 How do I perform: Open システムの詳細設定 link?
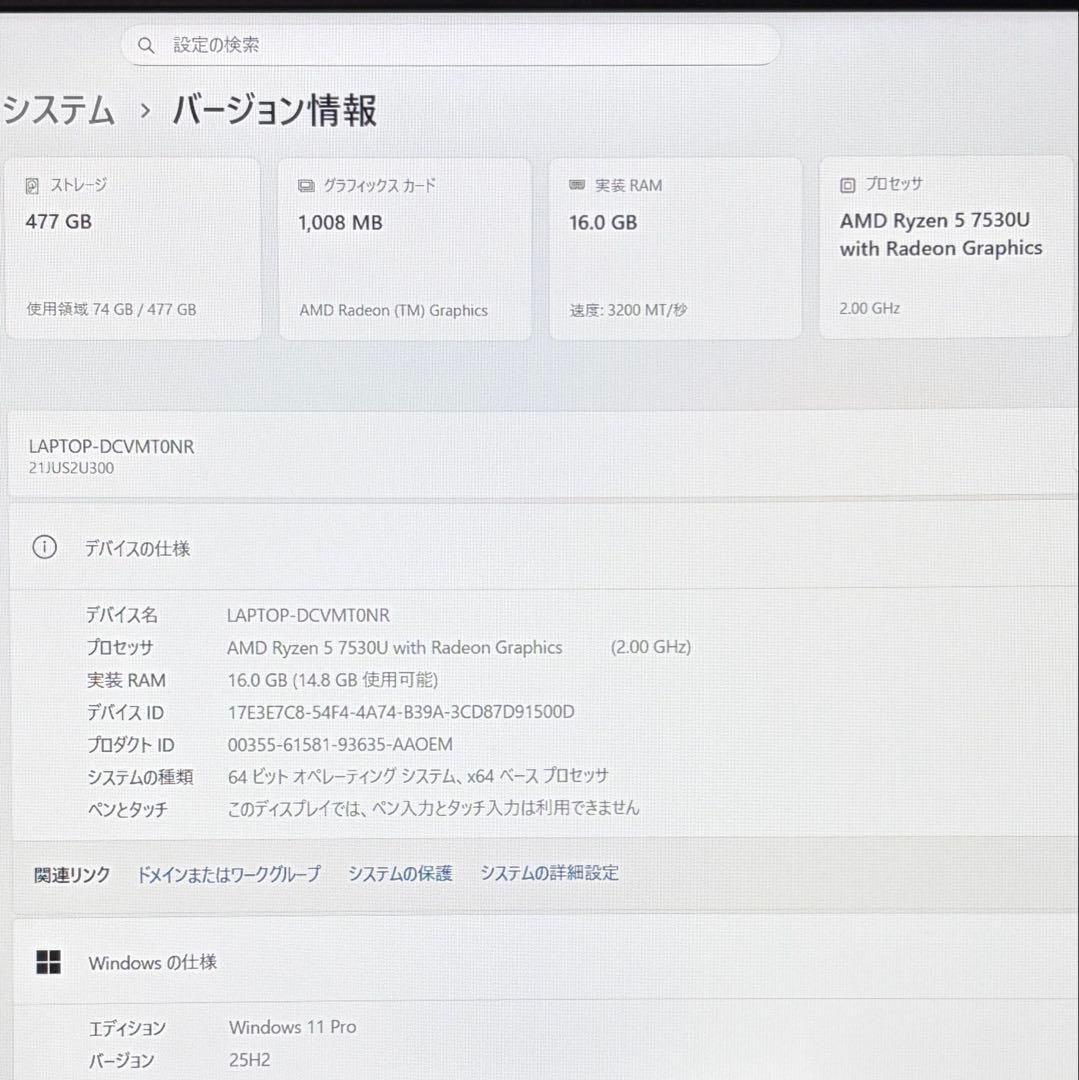pyautogui.click(x=549, y=872)
